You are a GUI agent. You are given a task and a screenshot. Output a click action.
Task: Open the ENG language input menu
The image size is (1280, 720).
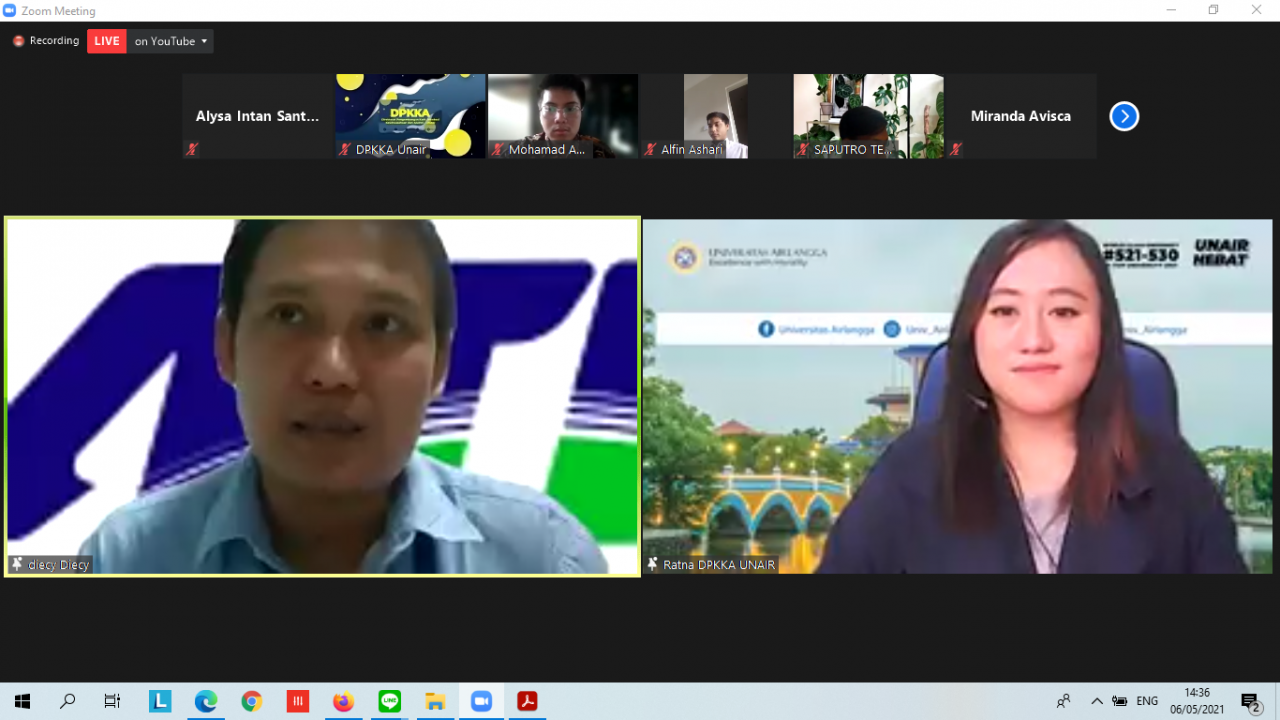tap(1147, 701)
